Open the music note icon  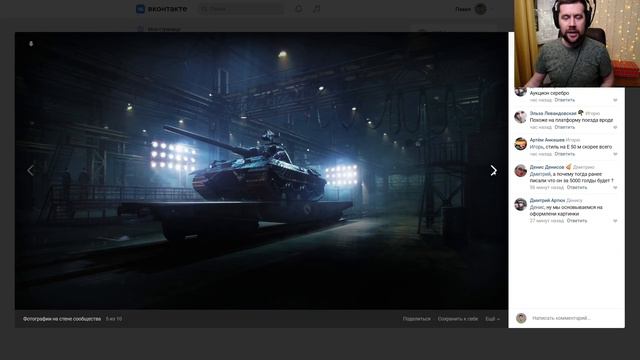click(316, 9)
